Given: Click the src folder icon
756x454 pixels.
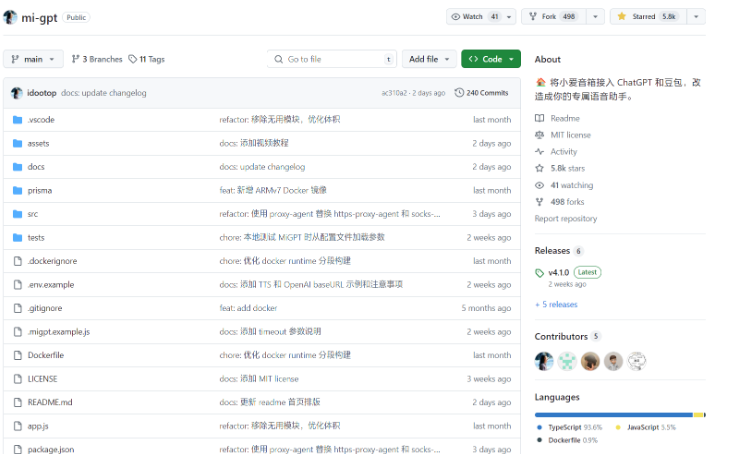Looking at the screenshot, I should (18, 214).
